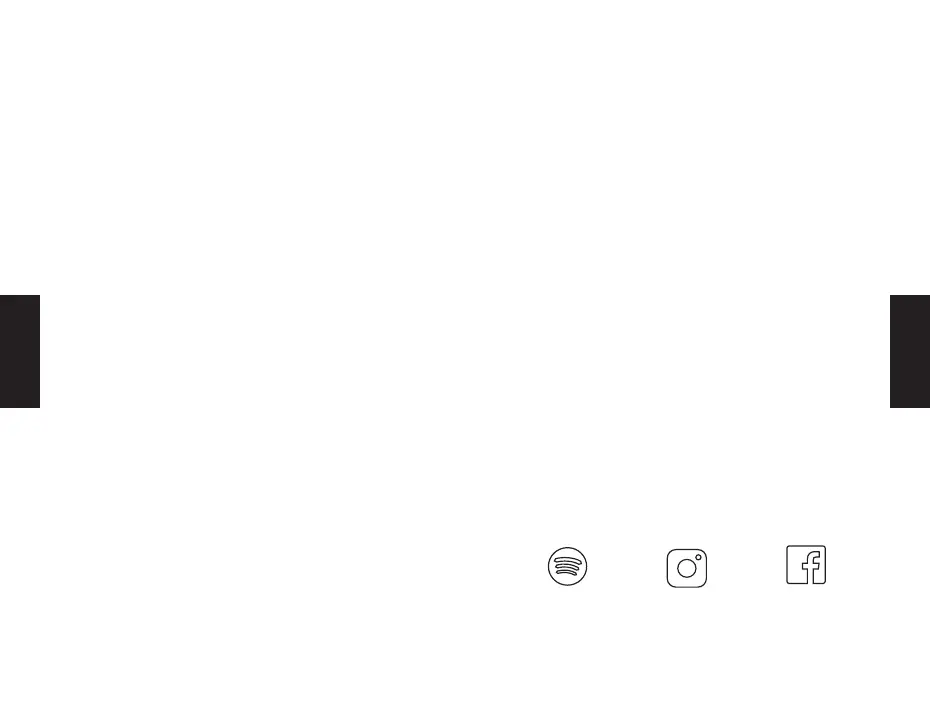
Task: Follow the Instagram social link
Action: point(687,567)
